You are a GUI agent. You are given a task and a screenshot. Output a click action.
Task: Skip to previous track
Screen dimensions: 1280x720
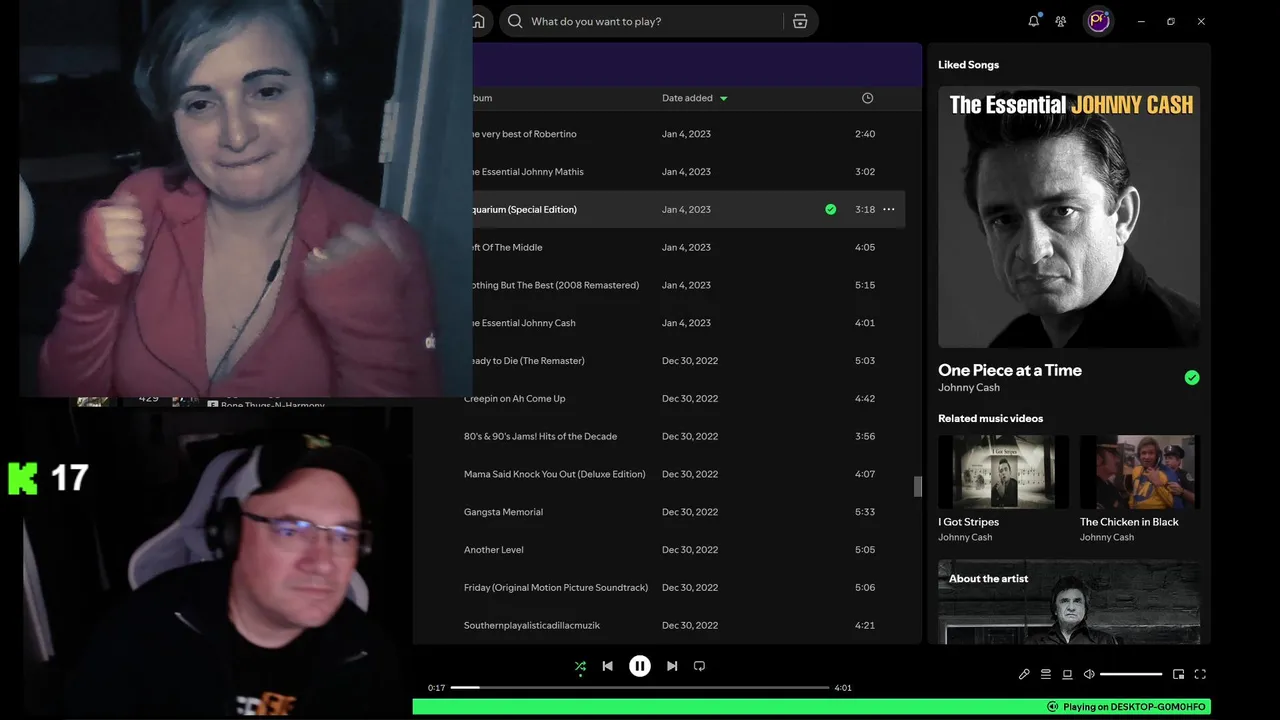click(607, 666)
